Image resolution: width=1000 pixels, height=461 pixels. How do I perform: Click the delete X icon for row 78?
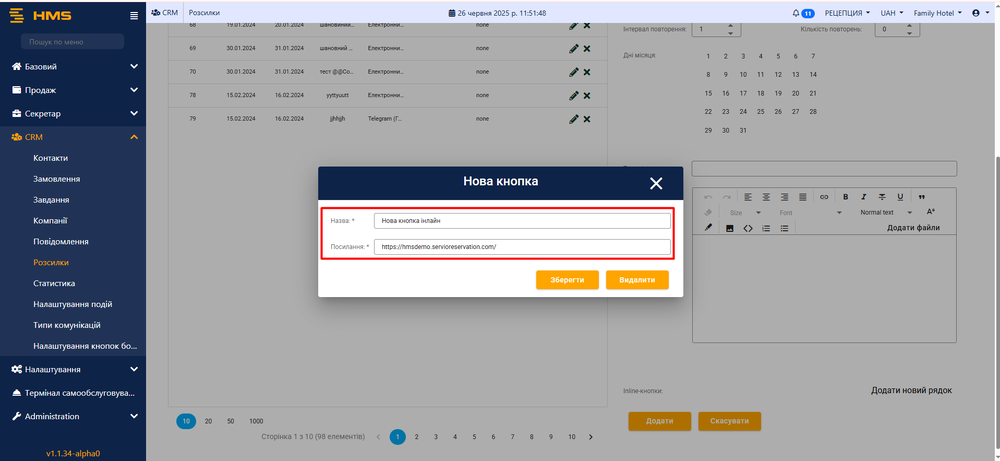(587, 95)
